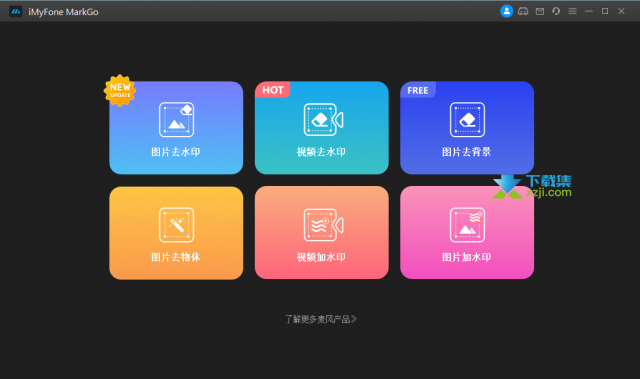Click the iMyFone MarkGo title text
This screenshot has width=640, height=379.
pyautogui.click(x=63, y=12)
